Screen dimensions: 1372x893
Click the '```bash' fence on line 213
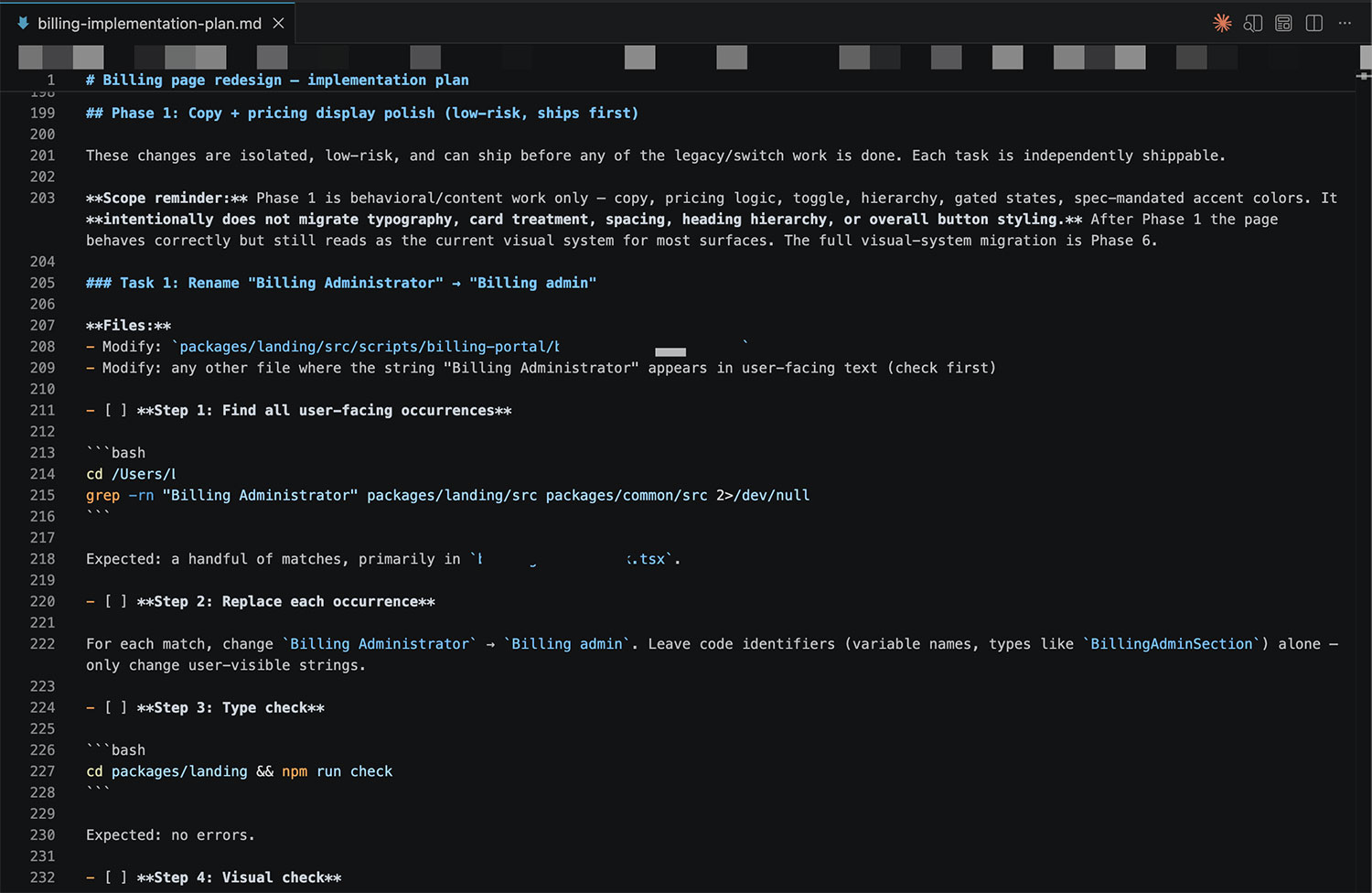pyautogui.click(x=115, y=453)
